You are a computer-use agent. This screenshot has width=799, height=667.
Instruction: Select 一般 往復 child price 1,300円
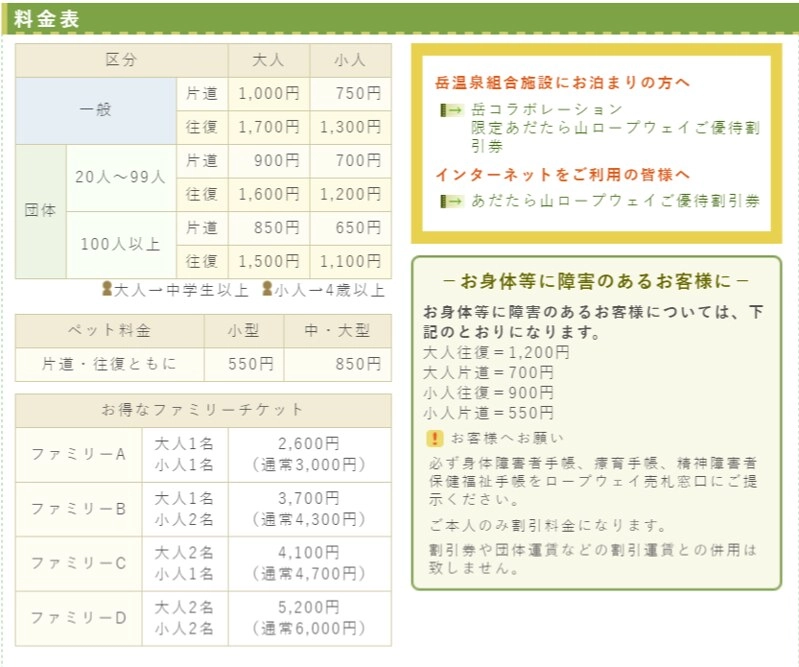[351, 127]
